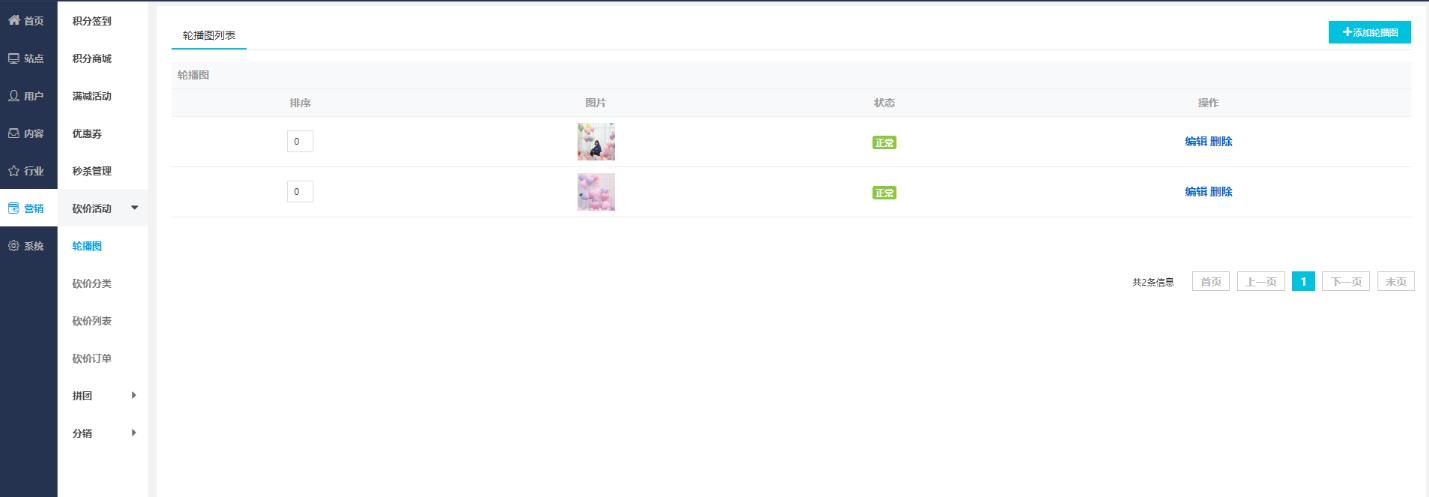Delete the second carousel image row
The height and width of the screenshot is (497, 1429).
click(1221, 191)
